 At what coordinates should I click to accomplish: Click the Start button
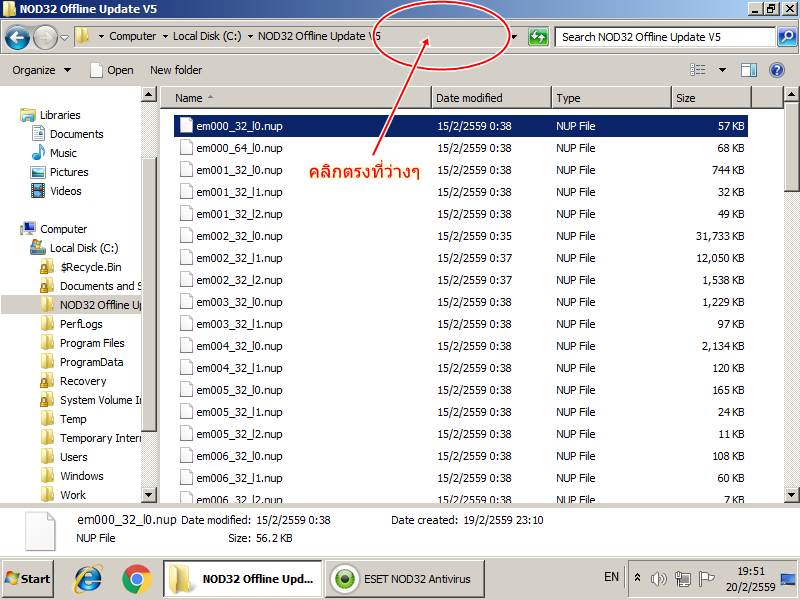coord(28,579)
